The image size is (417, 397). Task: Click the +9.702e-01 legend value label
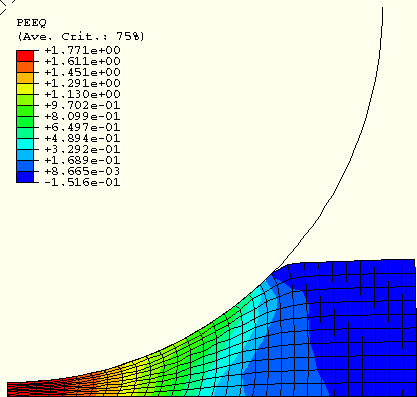[82, 105]
